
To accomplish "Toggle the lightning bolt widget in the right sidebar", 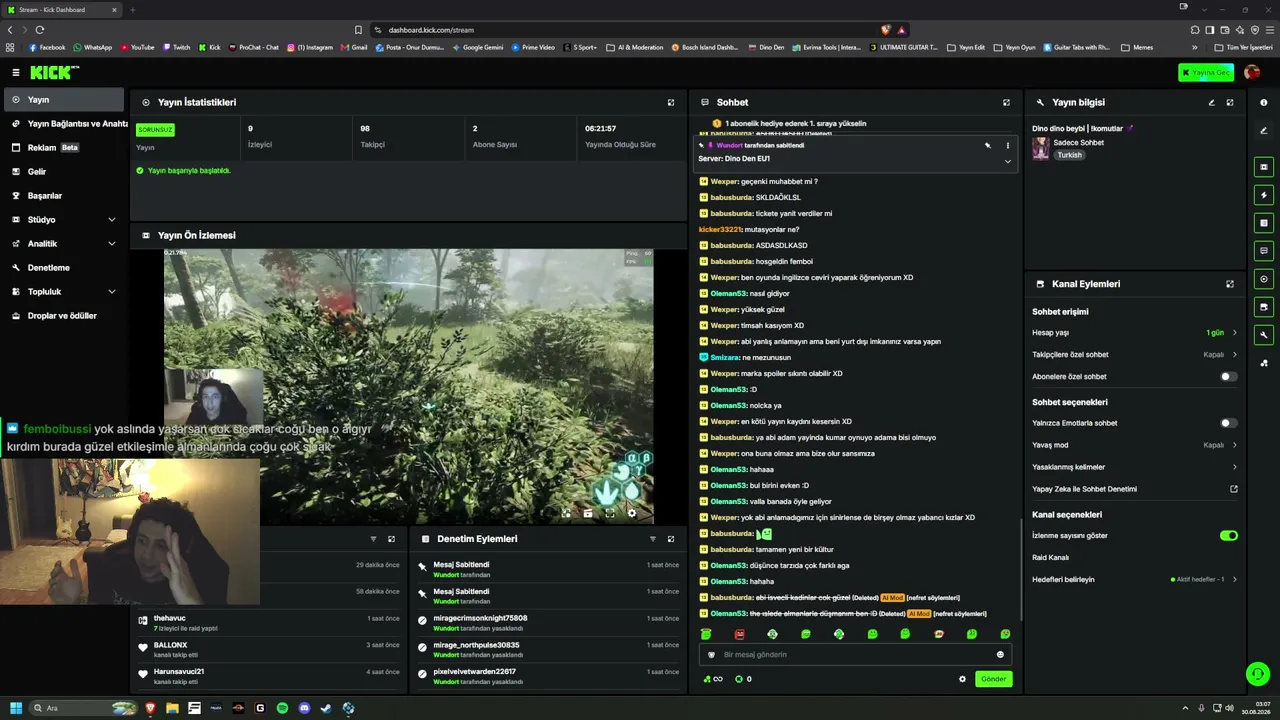I will coord(1264,195).
